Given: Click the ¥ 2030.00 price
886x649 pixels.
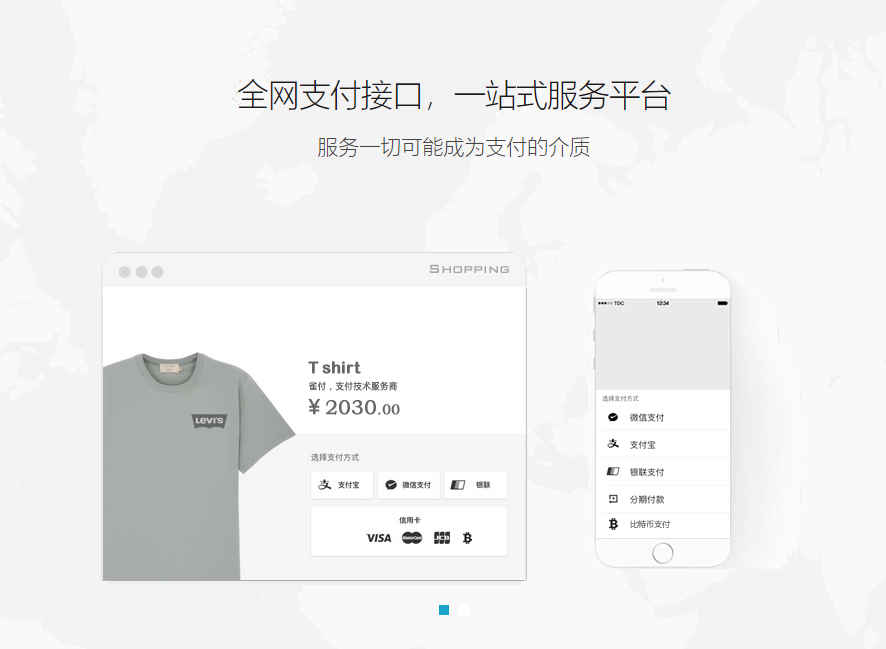Looking at the screenshot, I should pyautogui.click(x=354, y=407).
